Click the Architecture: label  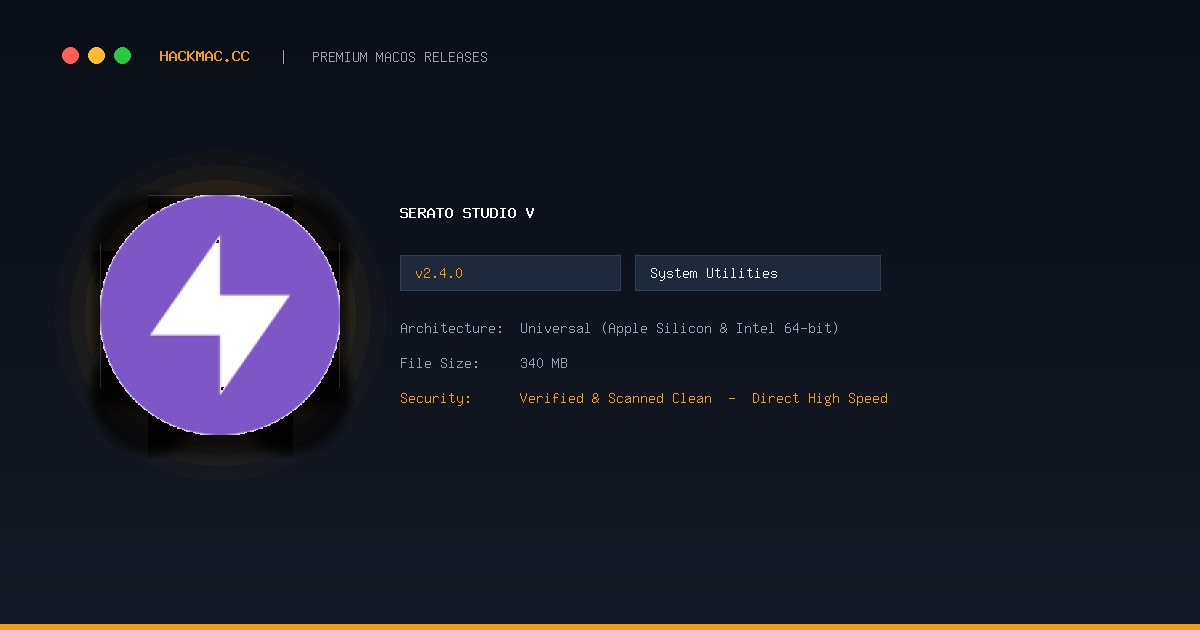[x=451, y=328]
